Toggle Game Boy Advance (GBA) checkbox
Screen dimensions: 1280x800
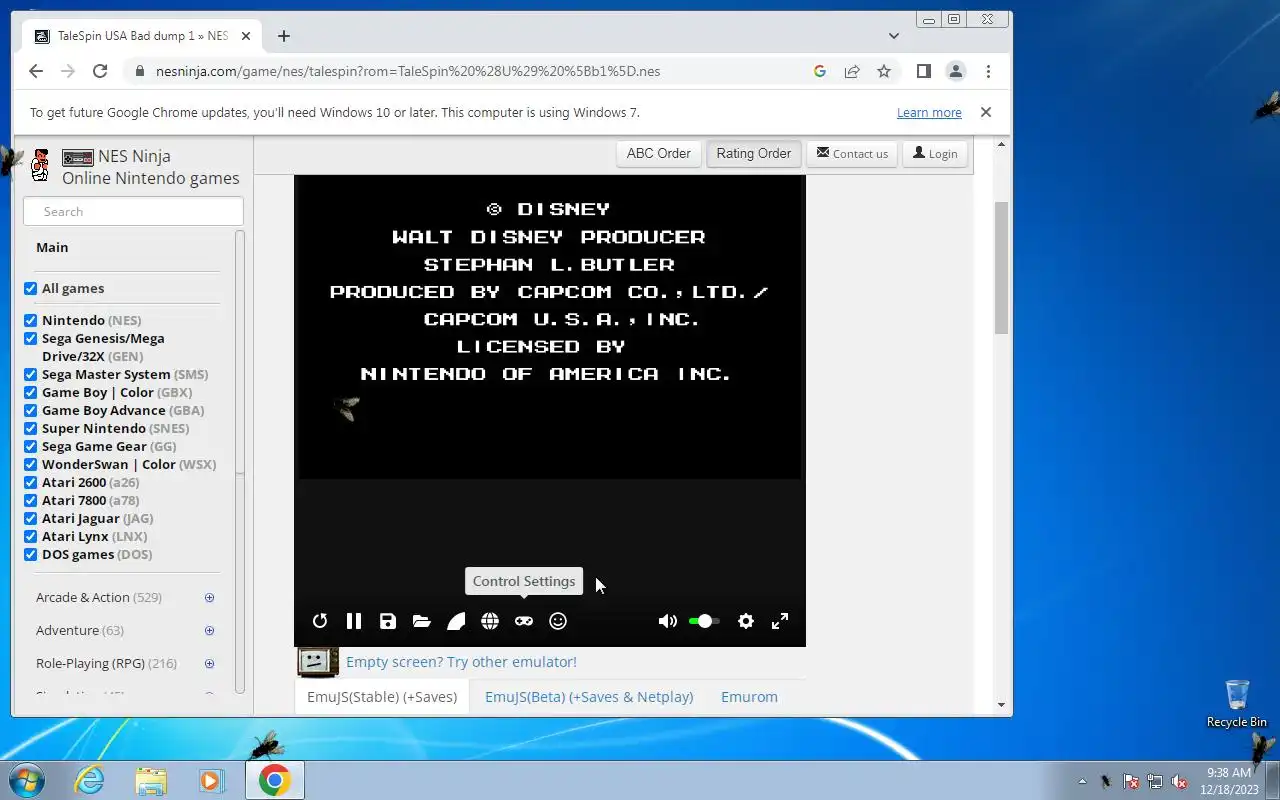30,410
